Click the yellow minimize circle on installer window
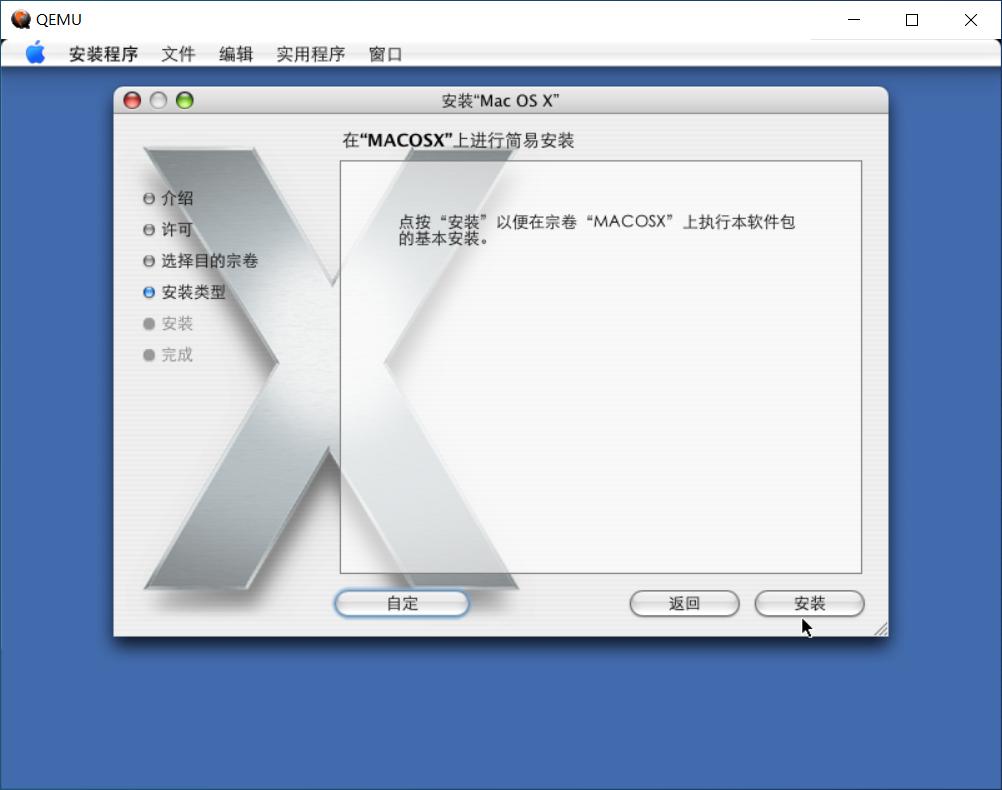This screenshot has width=1002, height=790. click(158, 100)
